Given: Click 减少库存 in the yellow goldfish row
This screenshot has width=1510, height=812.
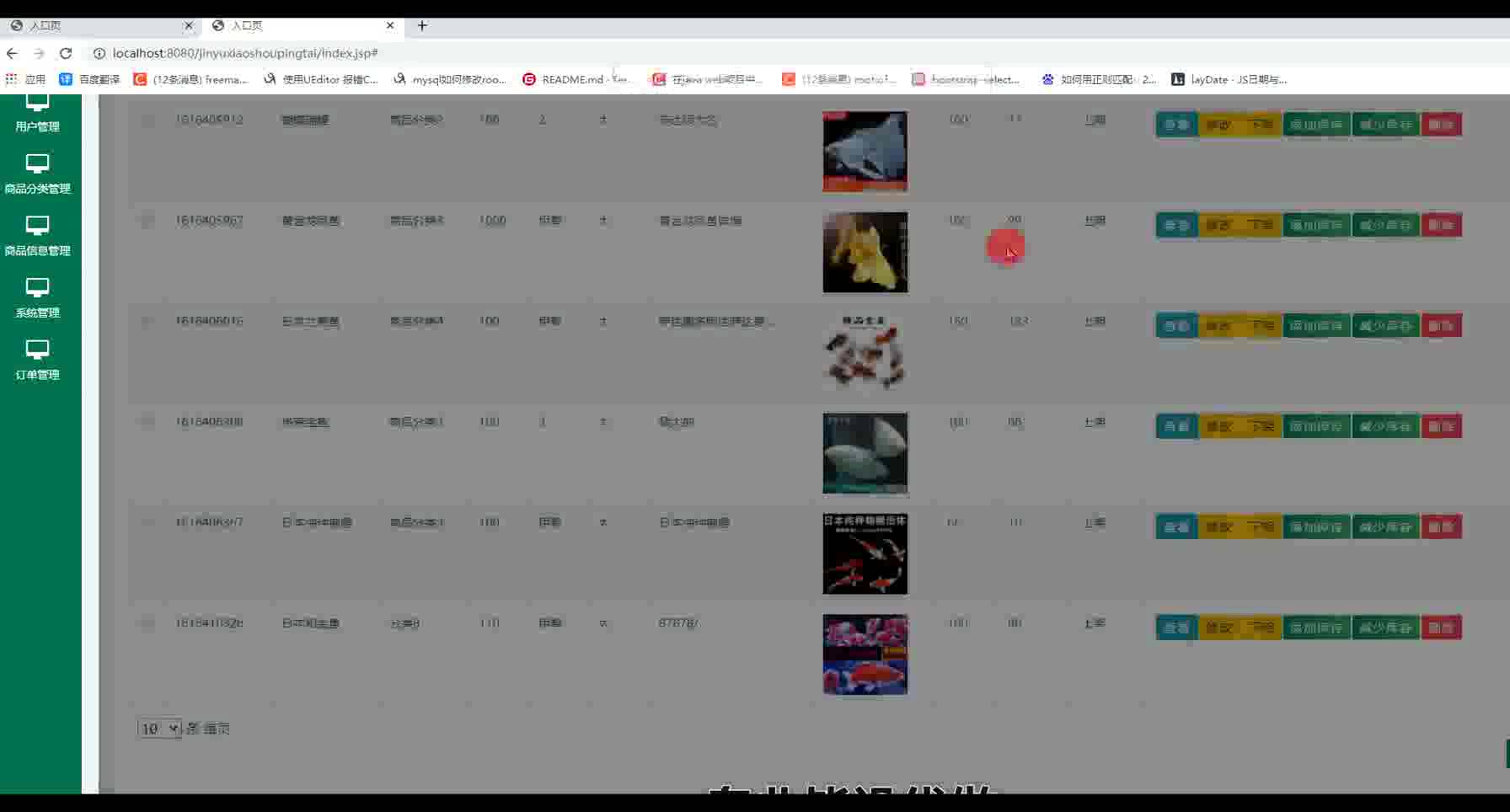Looking at the screenshot, I should coord(1386,225).
